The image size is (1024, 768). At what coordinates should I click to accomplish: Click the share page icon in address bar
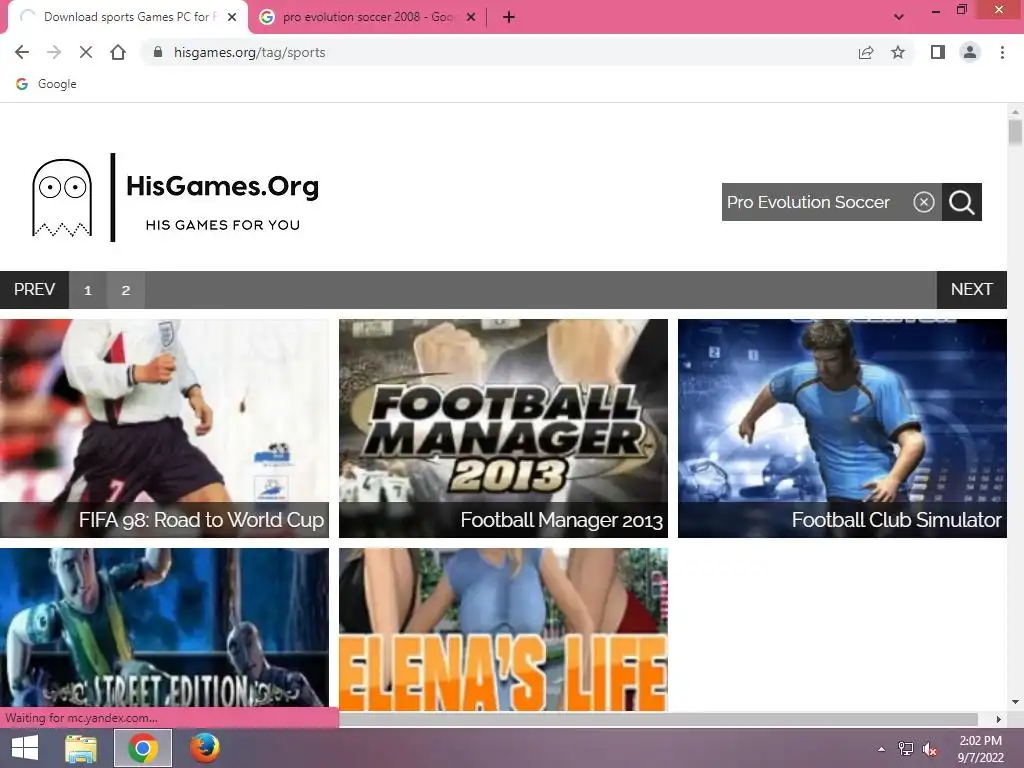[866, 52]
